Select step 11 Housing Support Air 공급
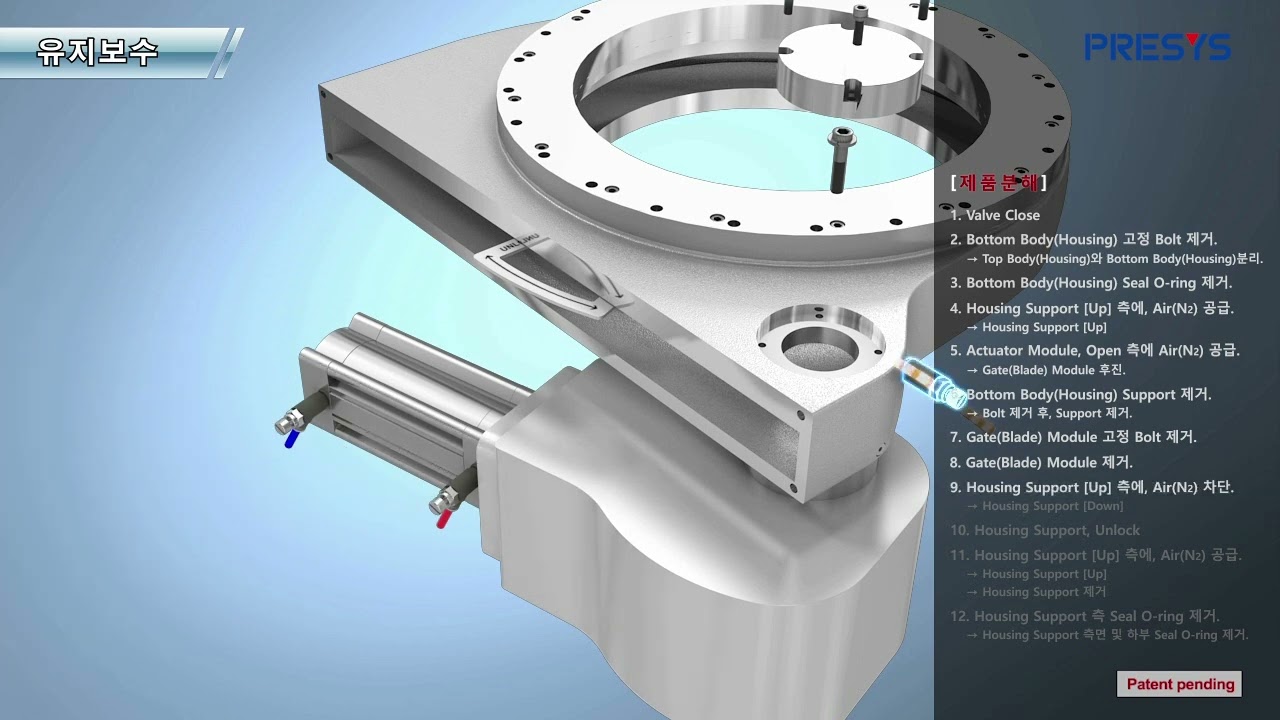Screen dimensions: 1280x720 (x=1096, y=555)
